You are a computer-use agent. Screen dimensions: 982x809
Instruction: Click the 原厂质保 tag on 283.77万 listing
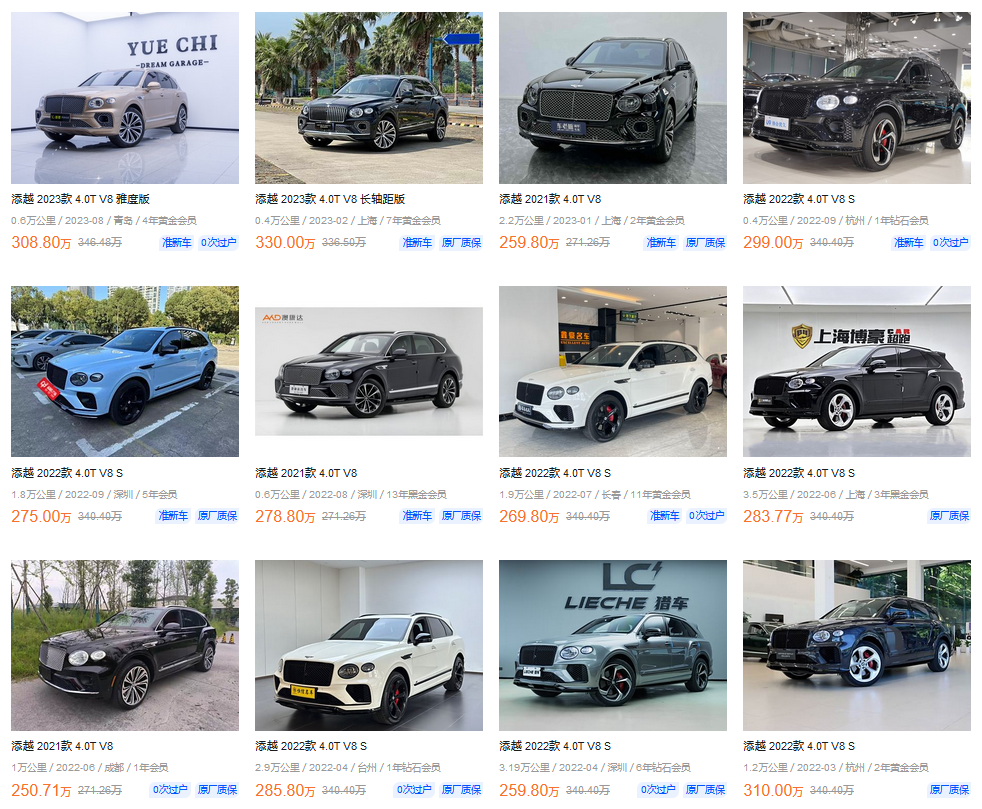(949, 516)
